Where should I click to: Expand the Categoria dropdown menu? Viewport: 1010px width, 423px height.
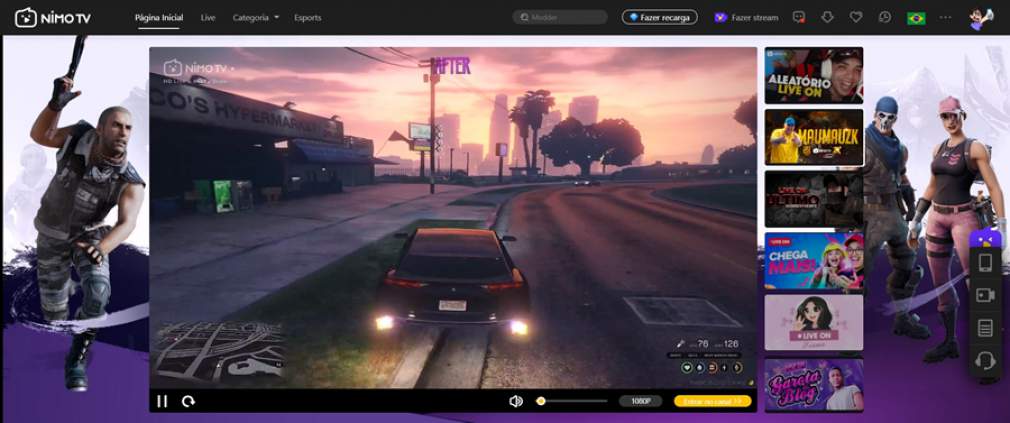pyautogui.click(x=256, y=18)
